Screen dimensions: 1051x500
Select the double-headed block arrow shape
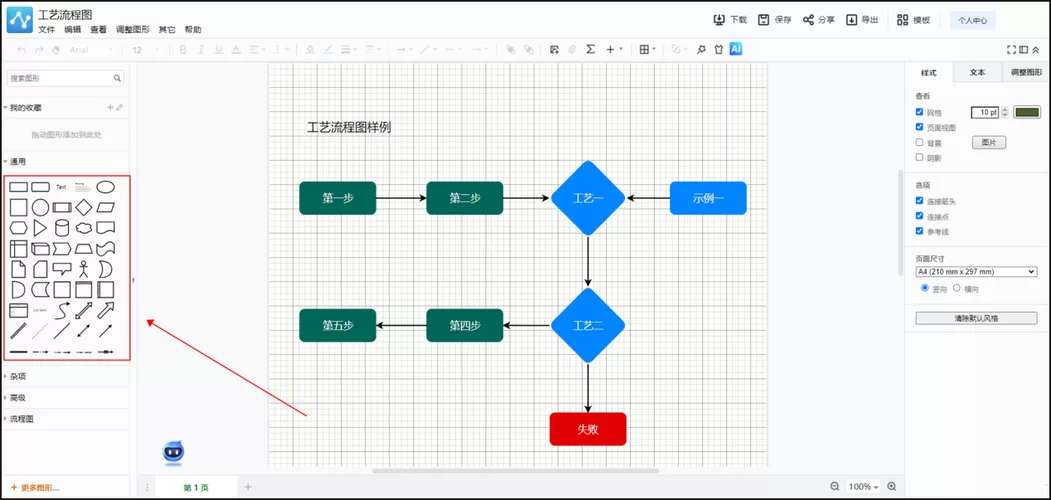(83, 310)
